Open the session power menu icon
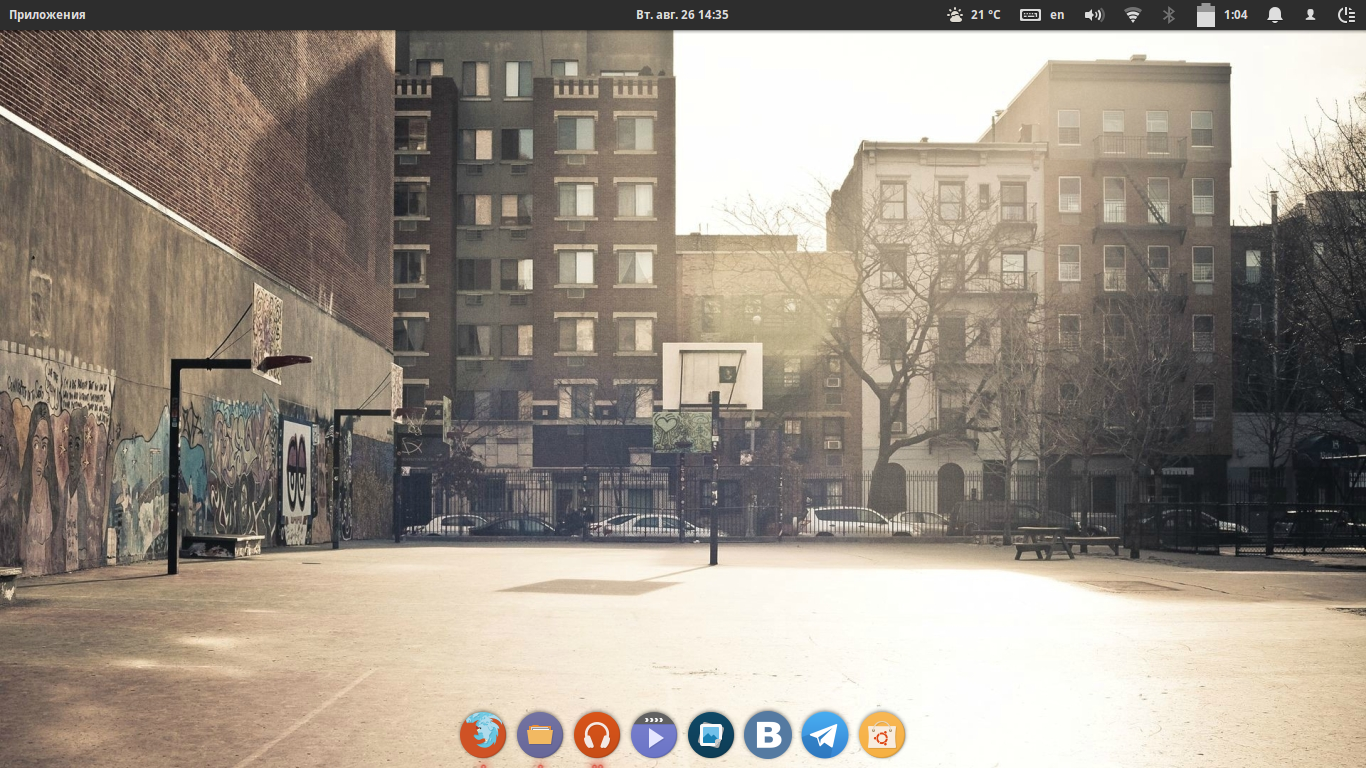The width and height of the screenshot is (1366, 768). [x=1346, y=15]
